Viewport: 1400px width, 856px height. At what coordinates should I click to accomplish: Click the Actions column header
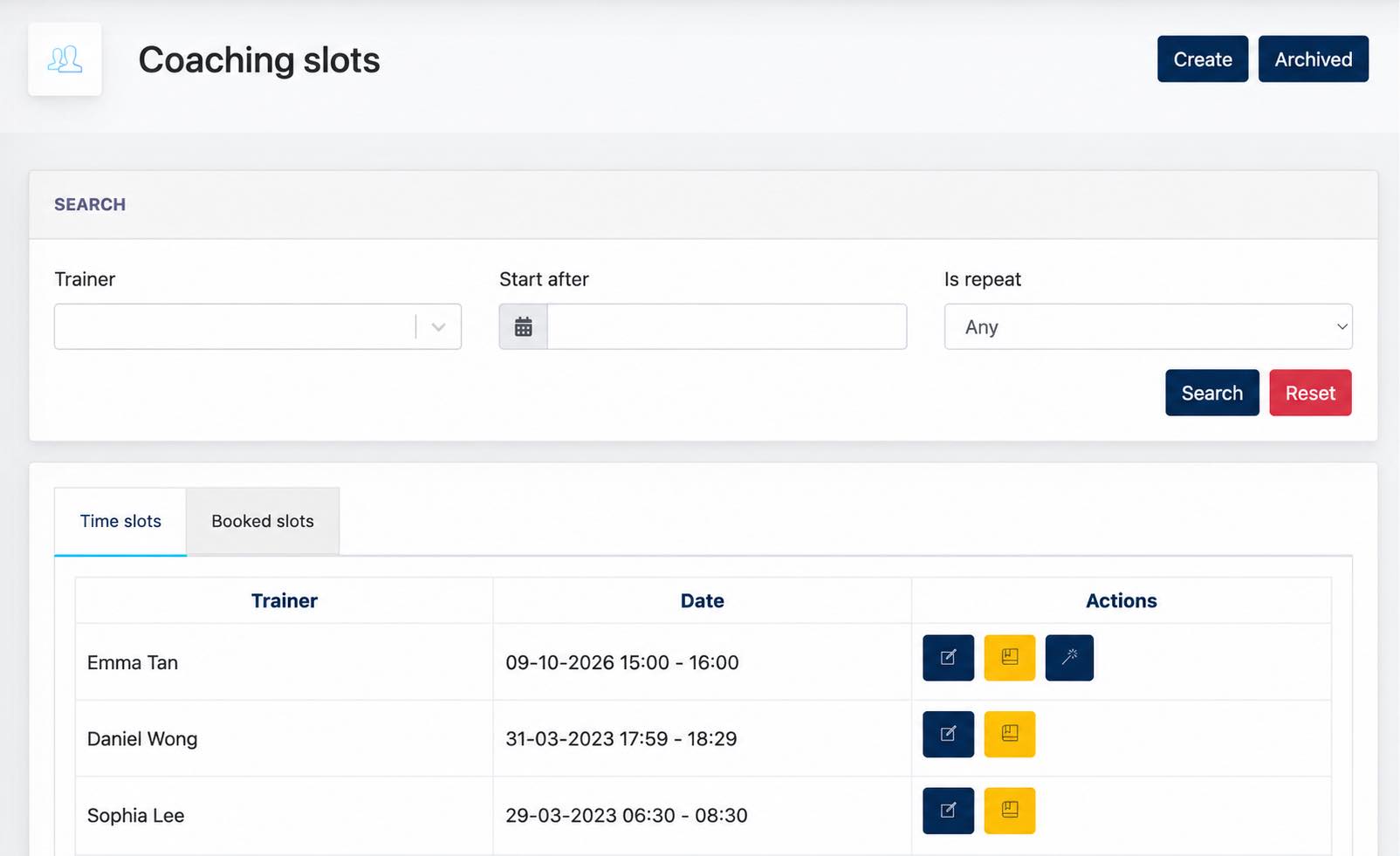pyautogui.click(x=1122, y=600)
